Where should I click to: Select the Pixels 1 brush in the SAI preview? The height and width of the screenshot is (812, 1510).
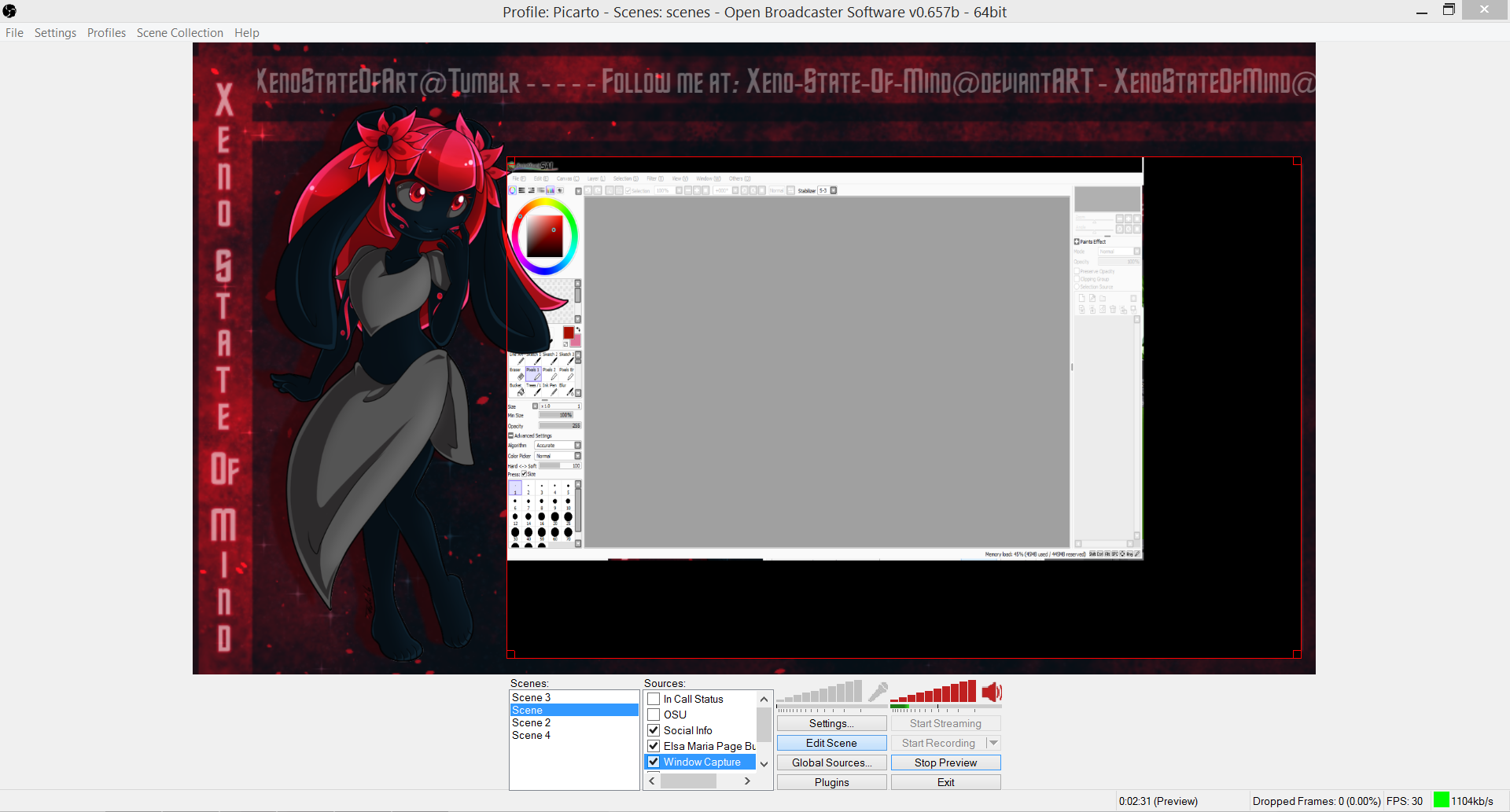tap(532, 374)
